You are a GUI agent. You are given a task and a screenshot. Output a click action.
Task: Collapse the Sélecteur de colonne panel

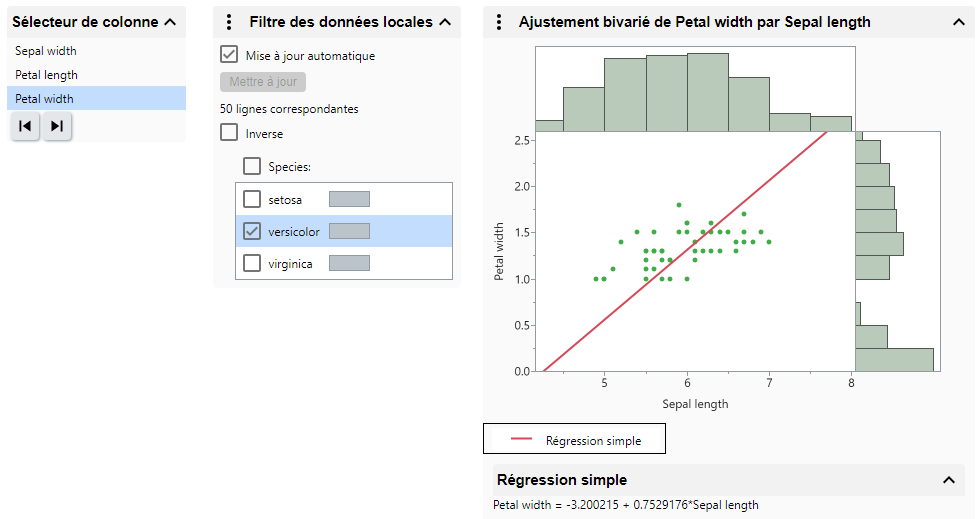(x=169, y=21)
